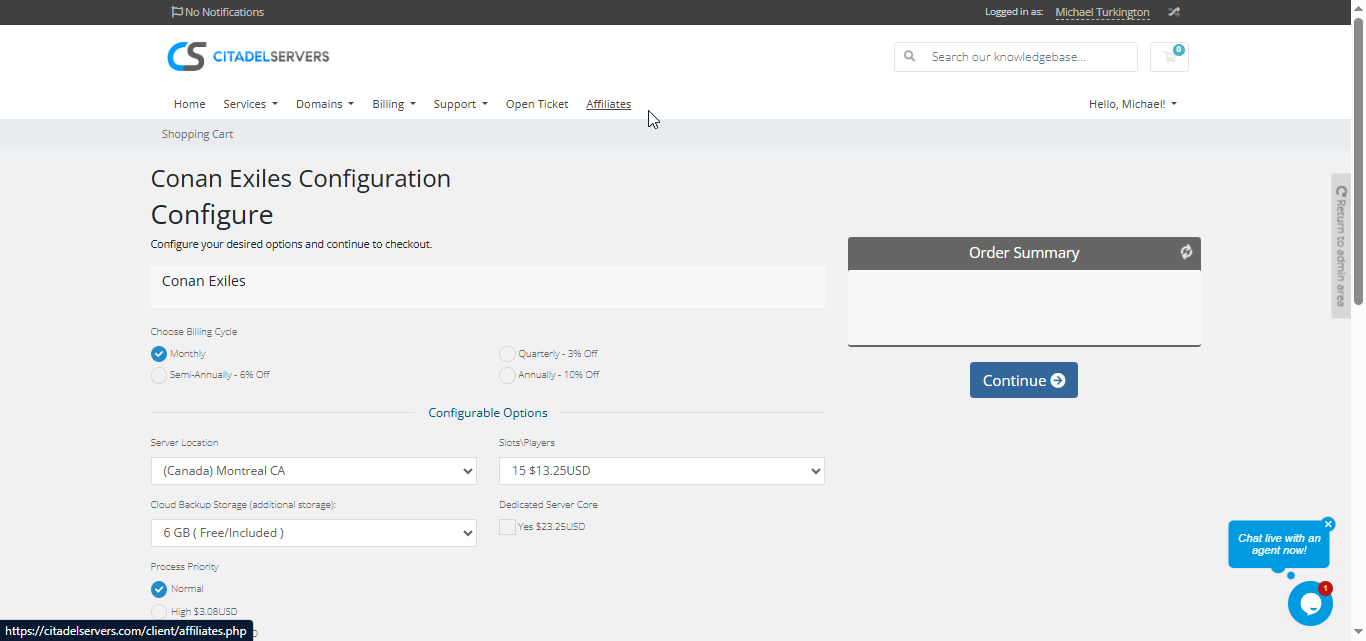Refresh the Order Summary panel
The height and width of the screenshot is (641, 1366).
coord(1186,252)
